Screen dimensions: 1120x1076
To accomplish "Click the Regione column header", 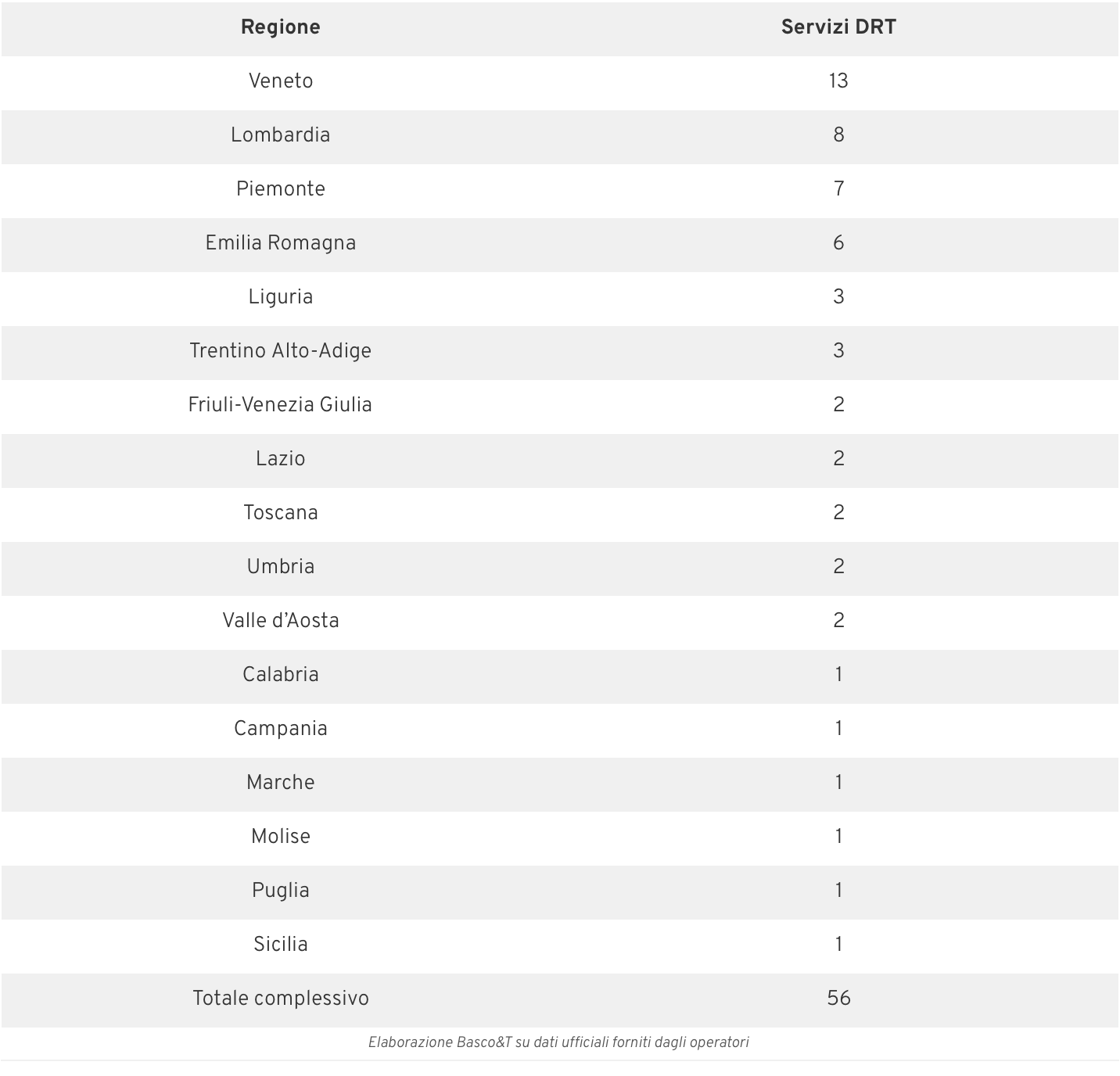I will pos(280,27).
